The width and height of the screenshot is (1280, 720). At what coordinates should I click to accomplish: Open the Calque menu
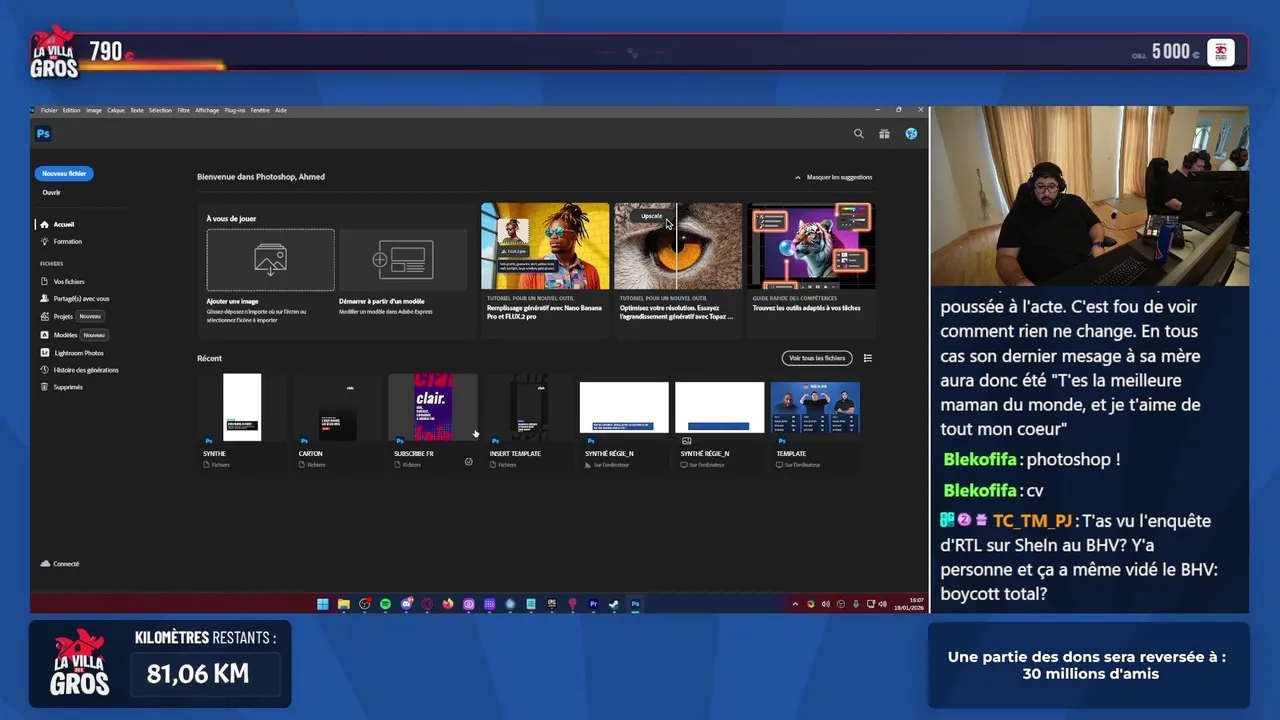coord(116,110)
